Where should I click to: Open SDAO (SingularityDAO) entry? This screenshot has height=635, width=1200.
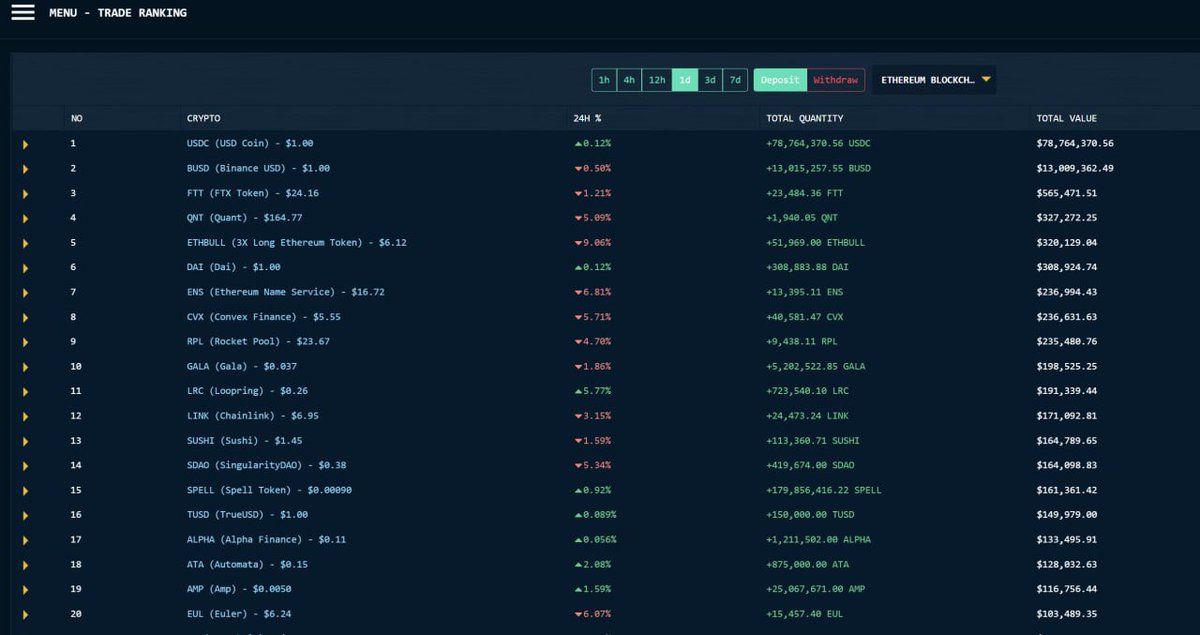coord(267,465)
